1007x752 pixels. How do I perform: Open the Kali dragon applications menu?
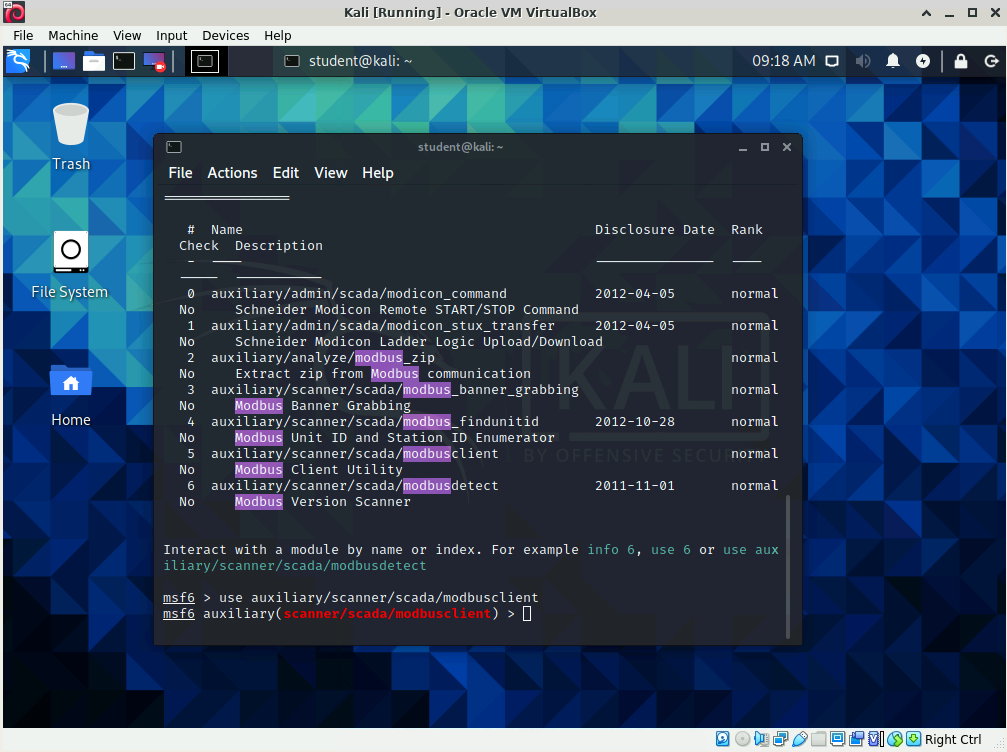pyautogui.click(x=18, y=62)
